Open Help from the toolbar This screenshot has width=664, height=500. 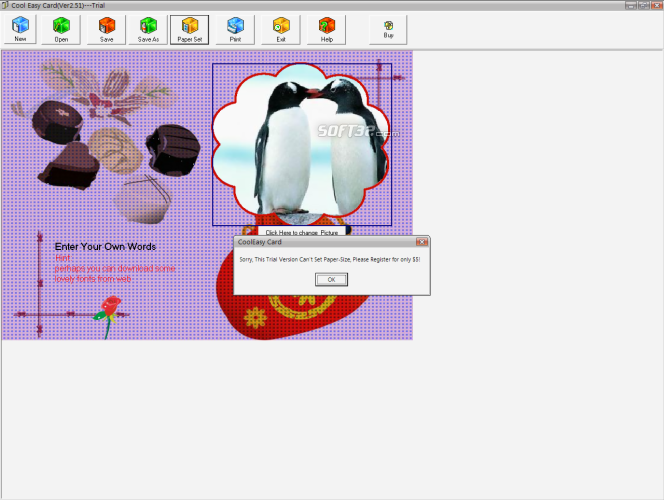pos(326,29)
